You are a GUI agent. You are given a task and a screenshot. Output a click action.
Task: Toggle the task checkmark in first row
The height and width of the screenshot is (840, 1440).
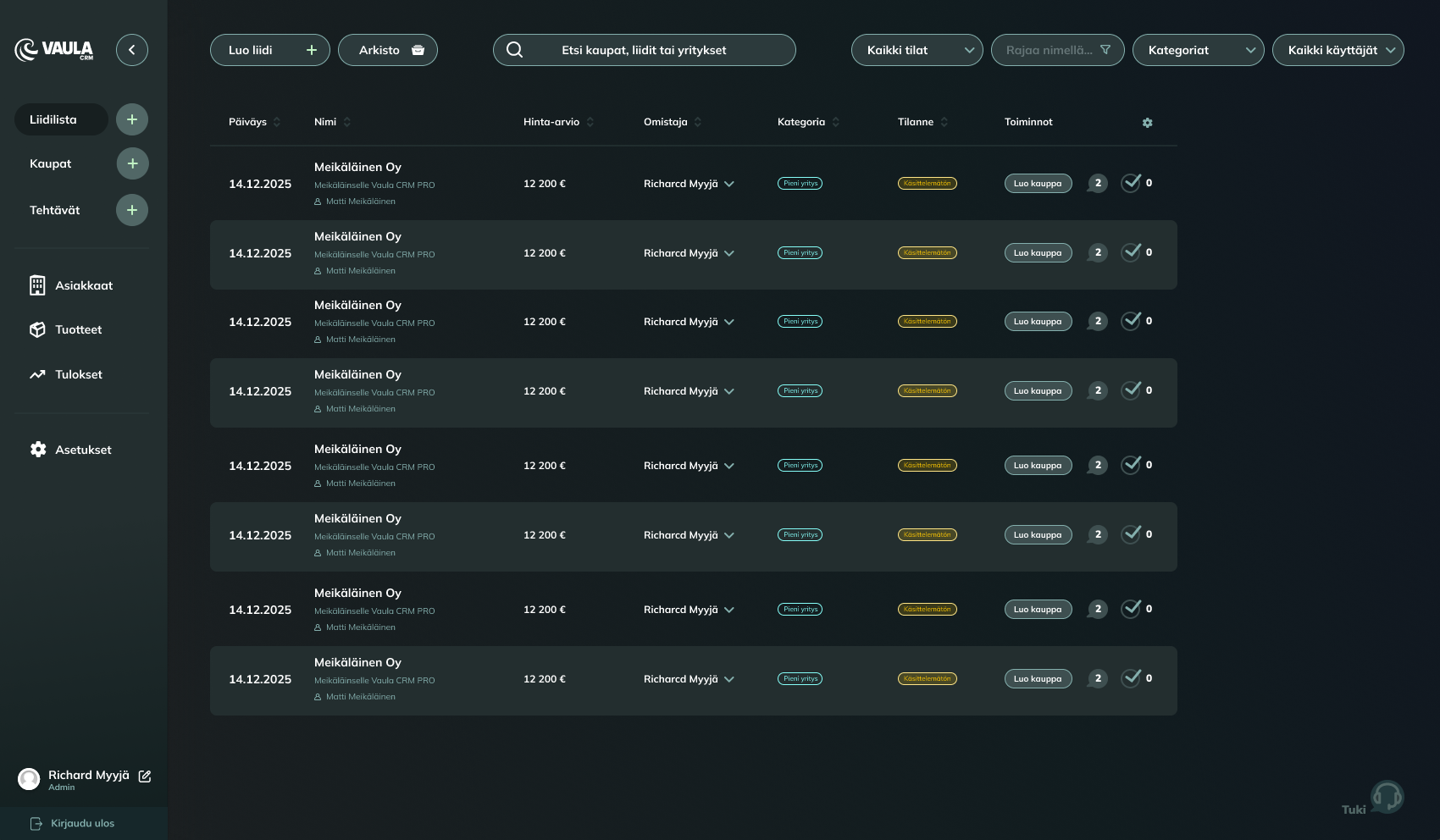coord(1131,183)
